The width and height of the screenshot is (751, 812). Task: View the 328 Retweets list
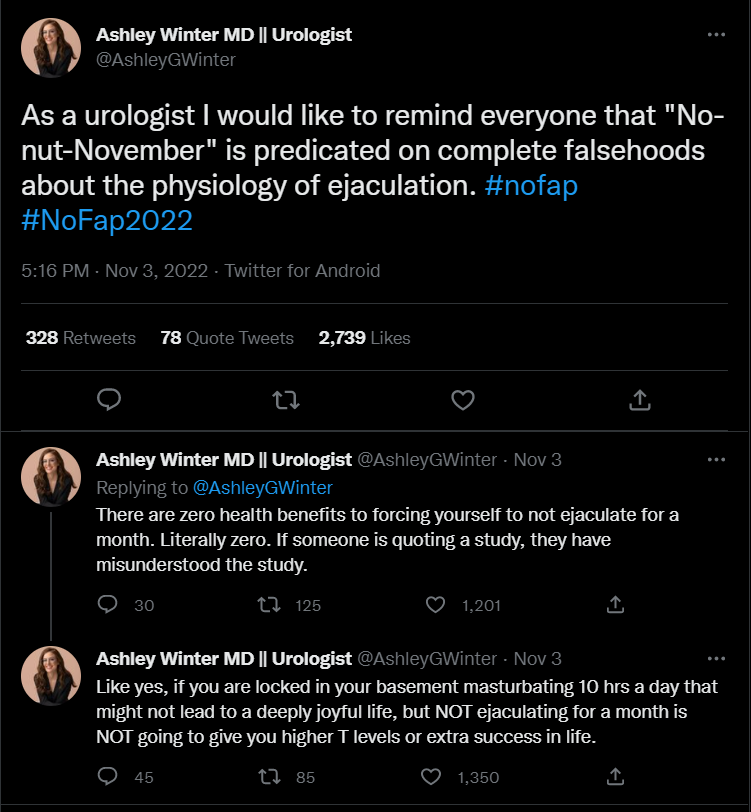[x=81, y=338]
